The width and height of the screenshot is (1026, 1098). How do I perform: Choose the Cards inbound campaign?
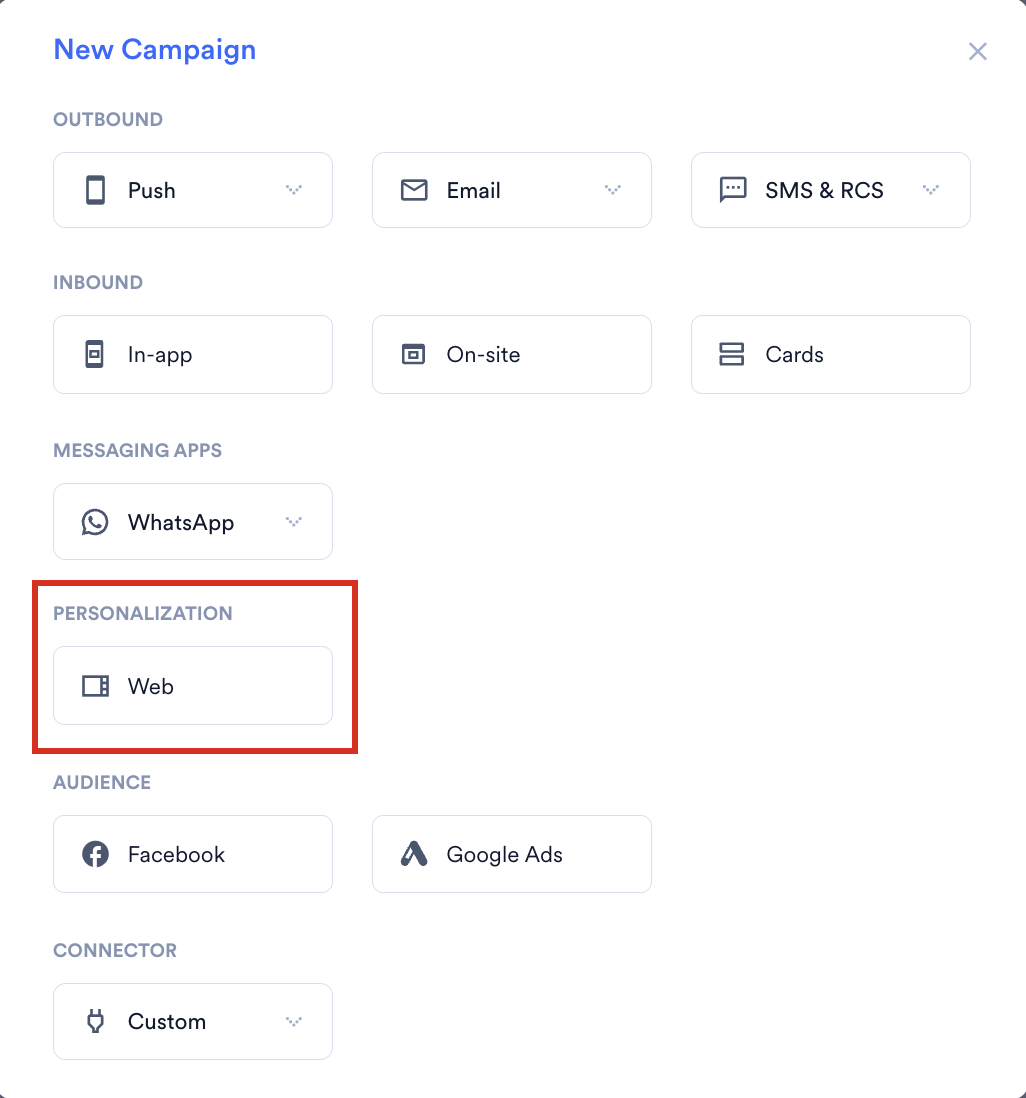pos(831,354)
